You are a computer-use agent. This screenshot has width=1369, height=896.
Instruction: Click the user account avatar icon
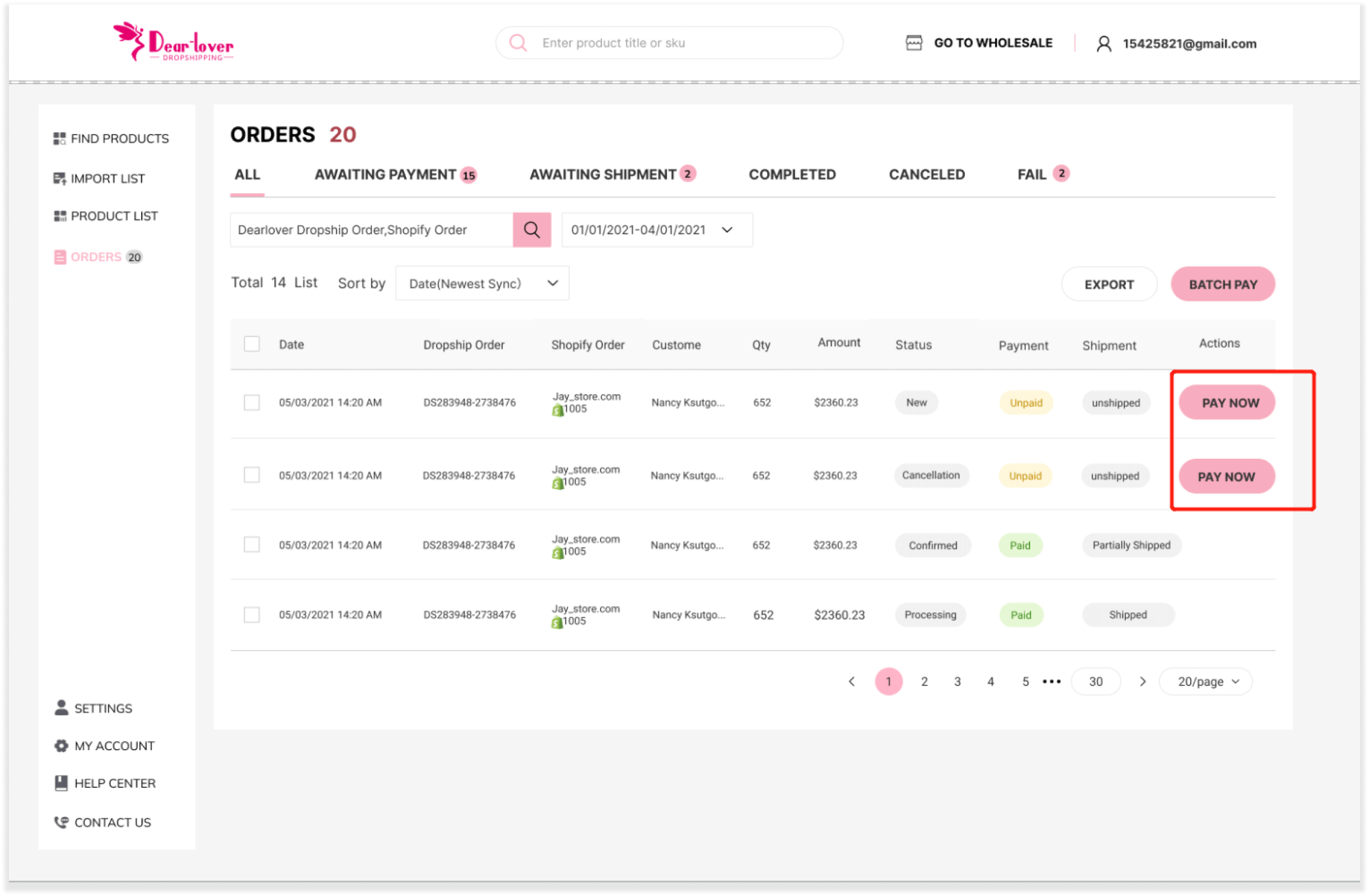[x=1103, y=44]
